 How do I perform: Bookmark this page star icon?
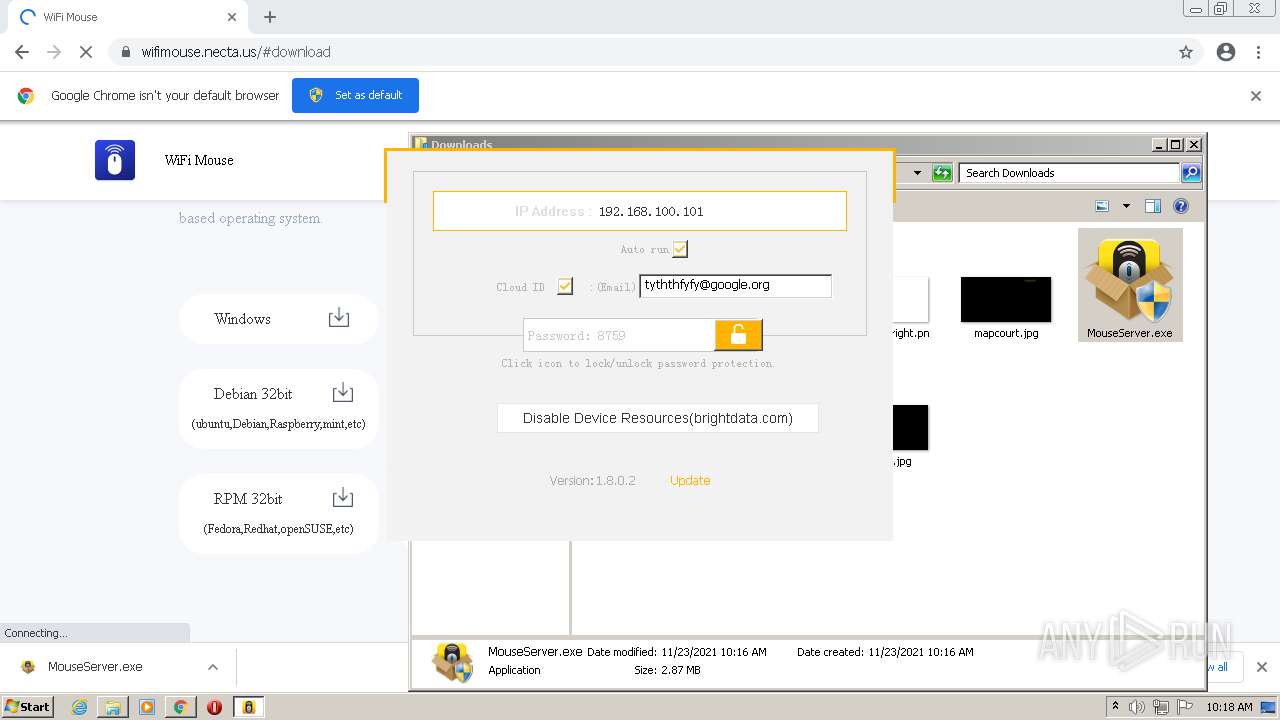(1186, 52)
